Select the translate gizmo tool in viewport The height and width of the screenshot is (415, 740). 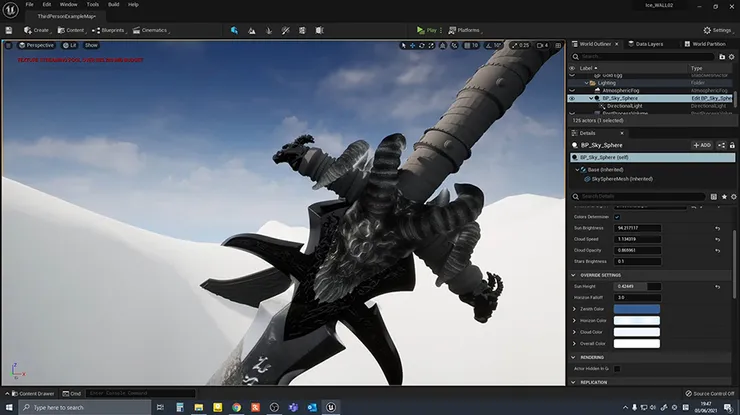412,45
